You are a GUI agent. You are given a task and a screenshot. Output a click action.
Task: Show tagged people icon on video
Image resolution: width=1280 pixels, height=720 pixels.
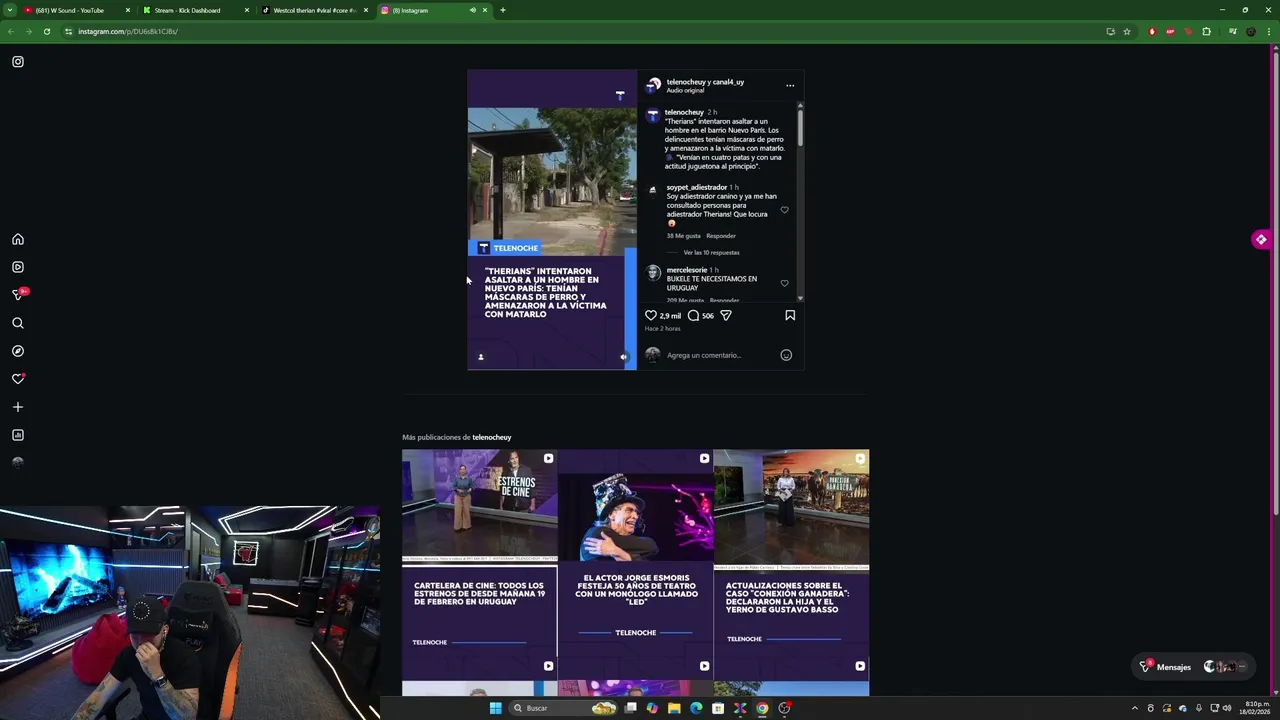[480, 357]
